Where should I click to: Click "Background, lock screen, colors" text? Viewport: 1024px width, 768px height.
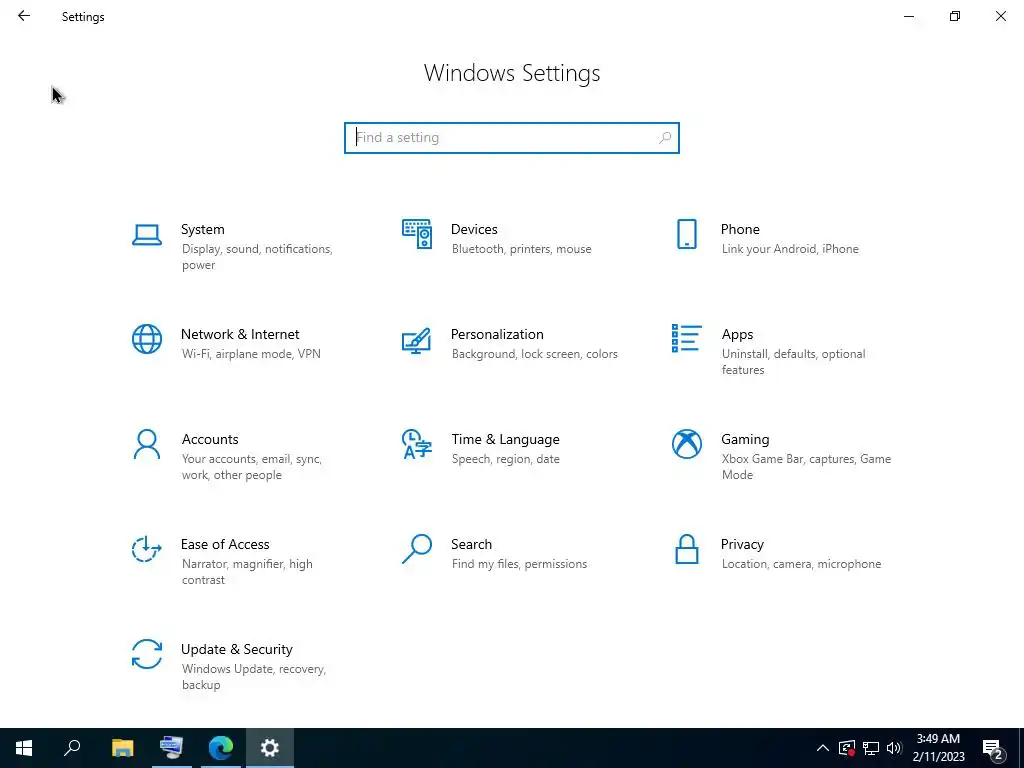tap(535, 354)
